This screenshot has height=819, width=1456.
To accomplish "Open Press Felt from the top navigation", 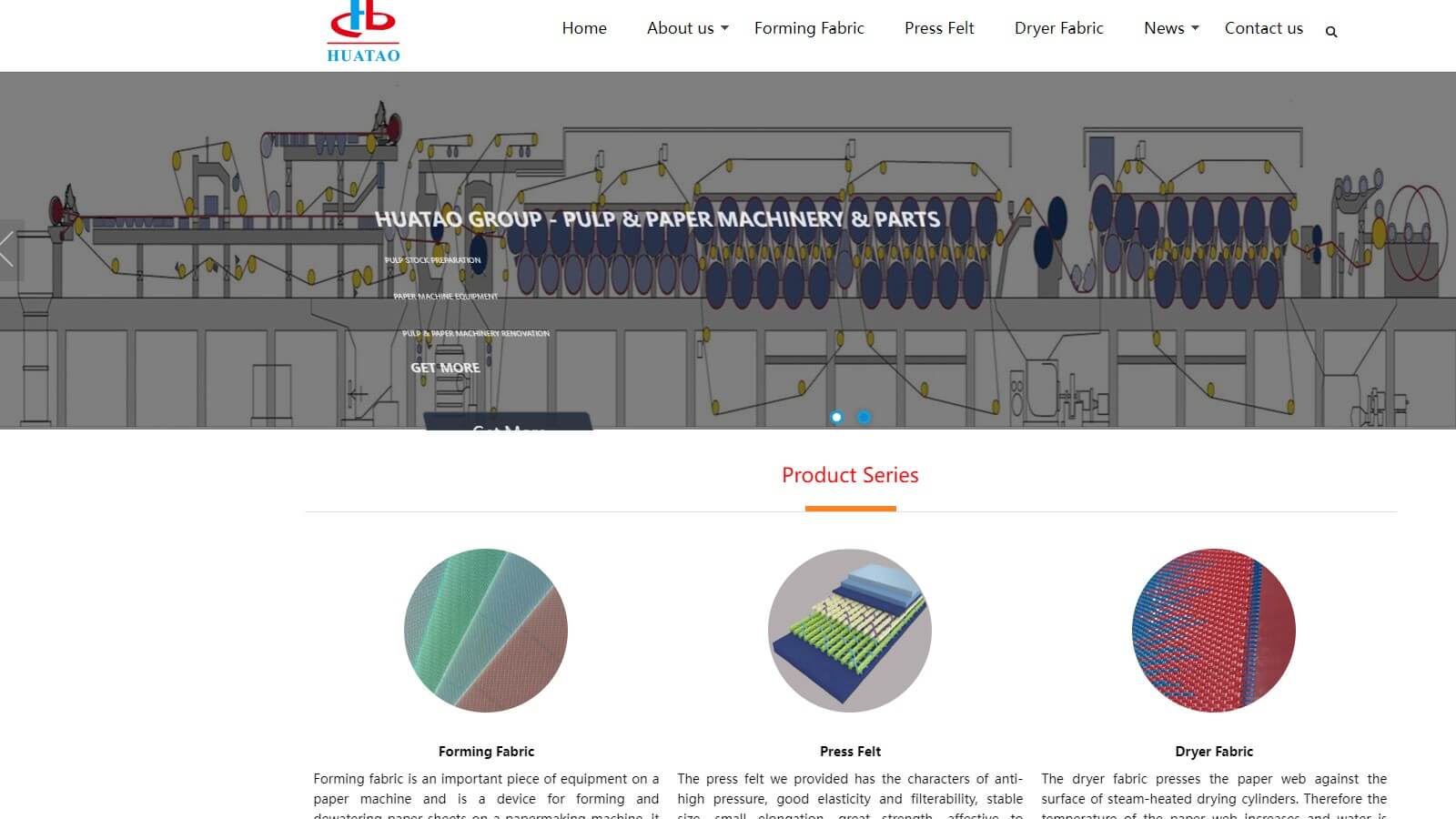I will [x=939, y=28].
